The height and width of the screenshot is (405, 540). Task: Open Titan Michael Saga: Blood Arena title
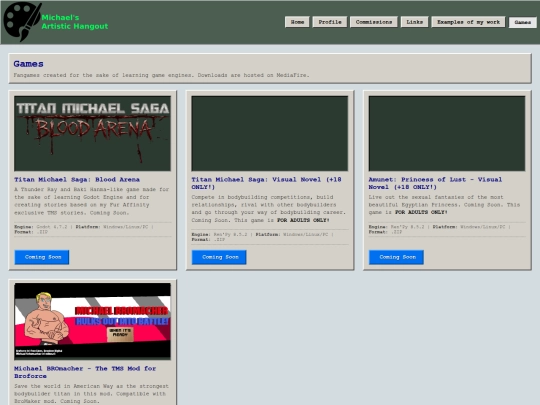(x=77, y=179)
